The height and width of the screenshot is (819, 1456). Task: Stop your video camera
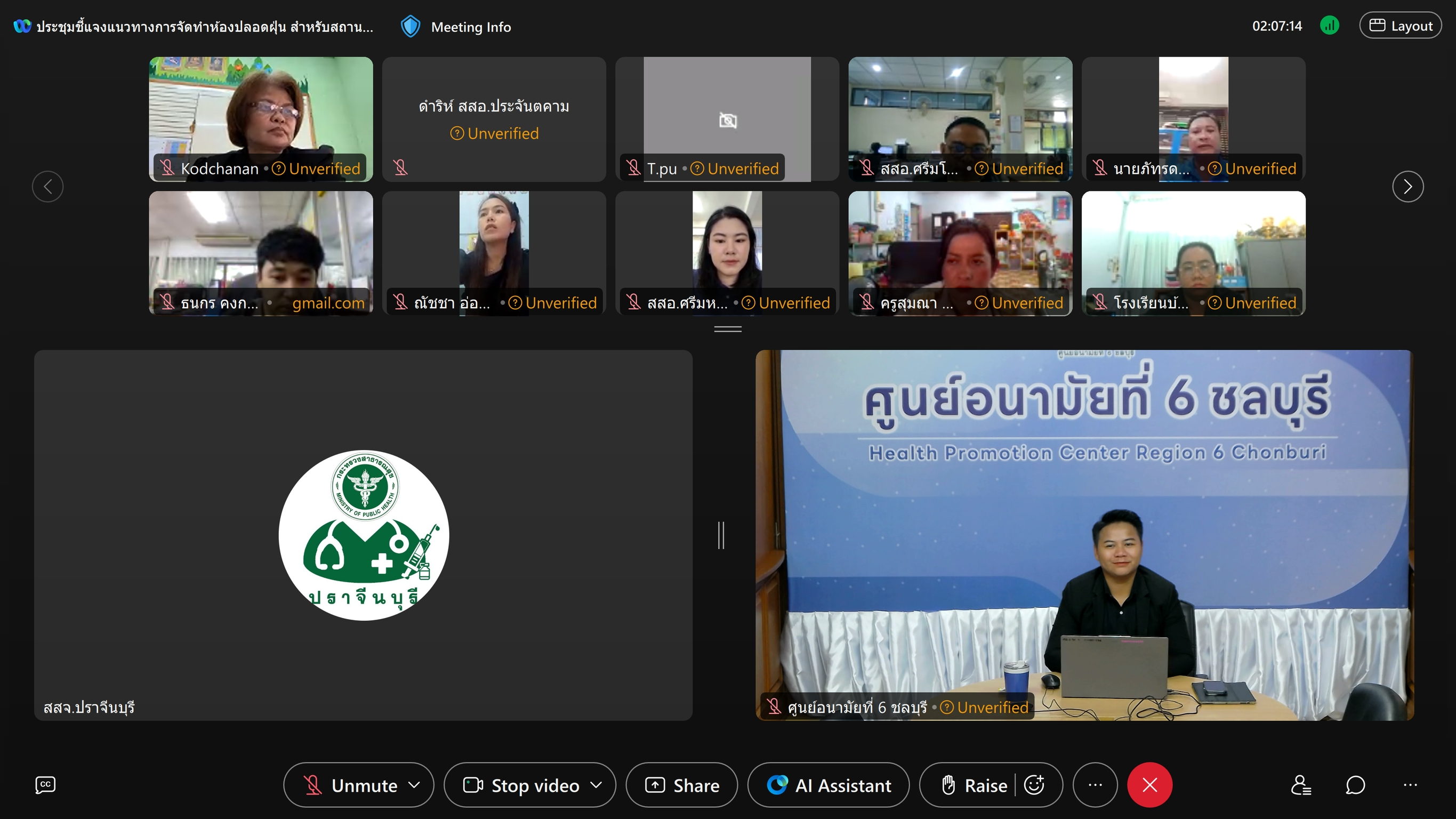click(x=520, y=784)
